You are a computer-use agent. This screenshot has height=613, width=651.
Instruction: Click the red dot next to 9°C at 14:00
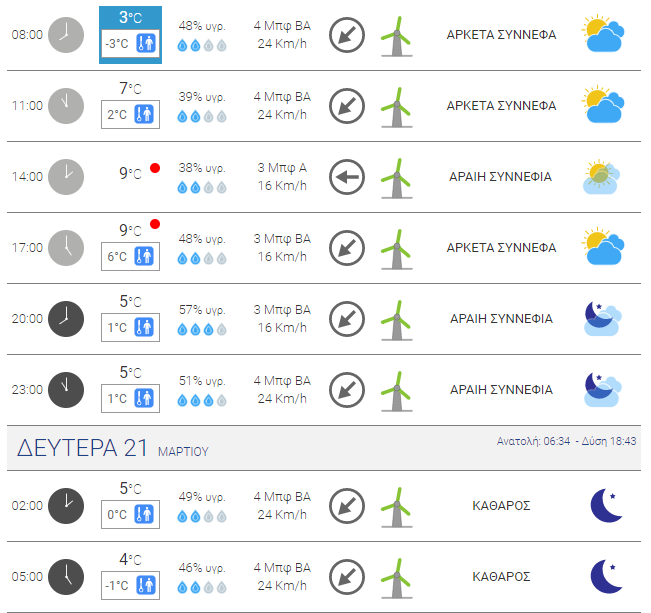click(155, 168)
